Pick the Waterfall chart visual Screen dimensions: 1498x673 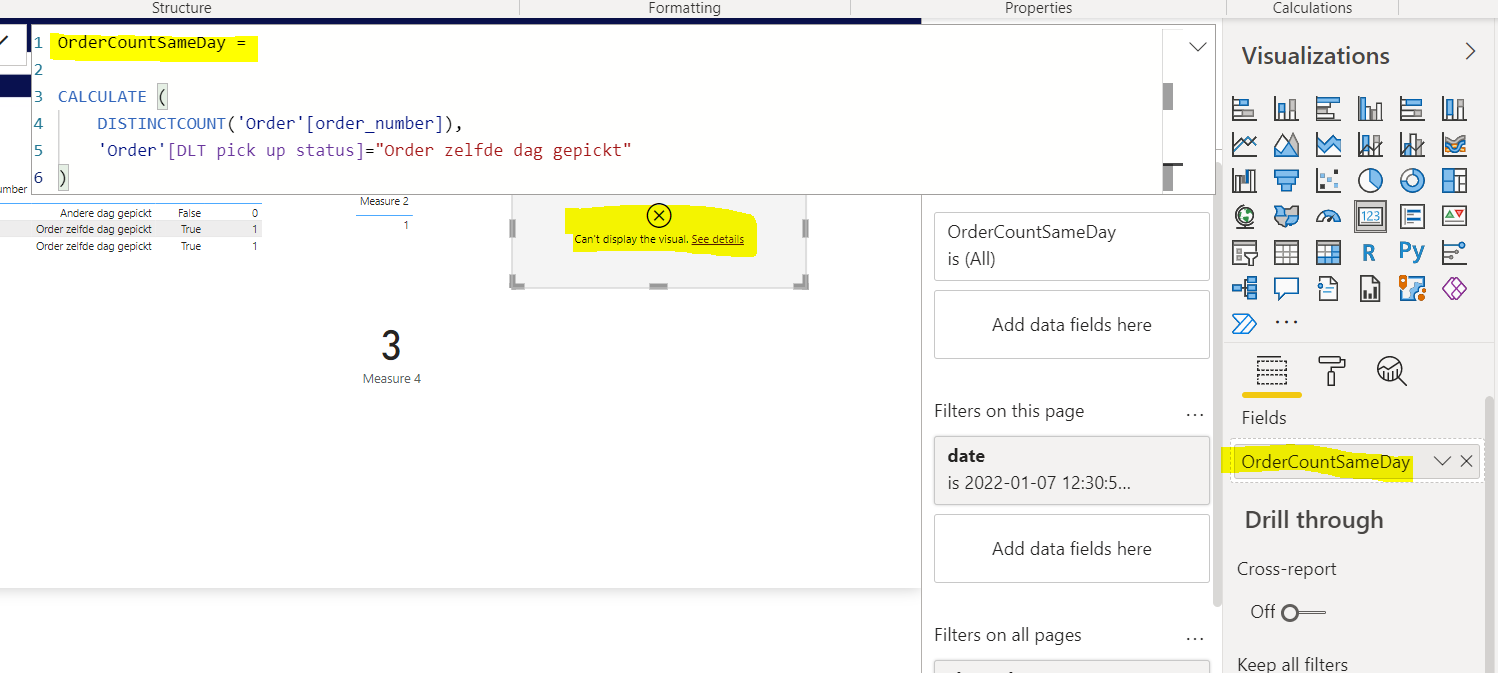[1244, 180]
